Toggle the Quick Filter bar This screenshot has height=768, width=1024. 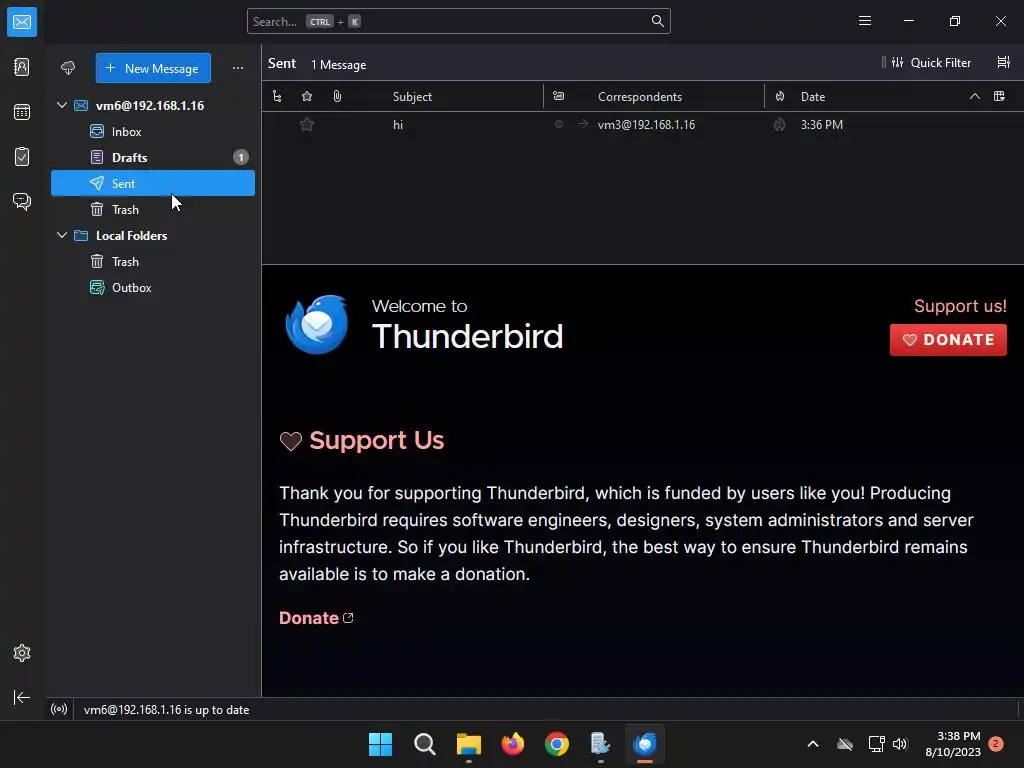pos(932,63)
